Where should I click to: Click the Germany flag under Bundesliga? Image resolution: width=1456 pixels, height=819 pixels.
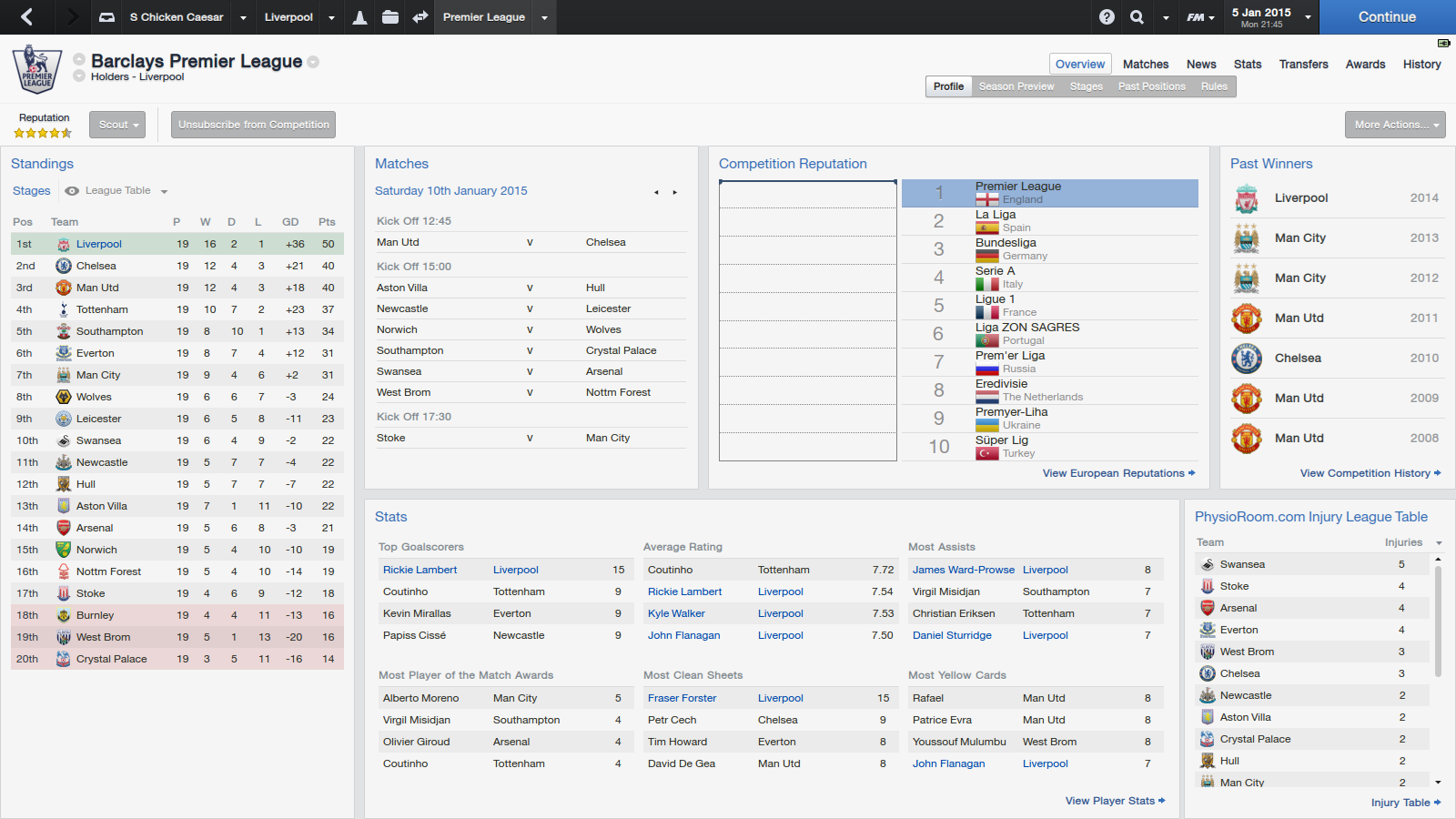coord(987,256)
